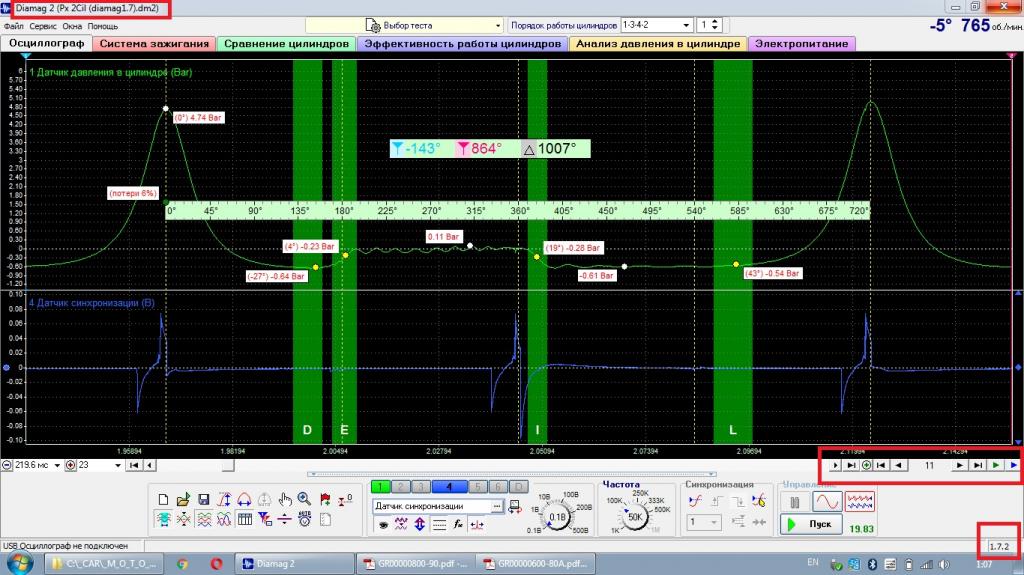Viewport: 1024px width, 575px height.
Task: Adjust the Частота 50K knob
Action: coord(635,516)
